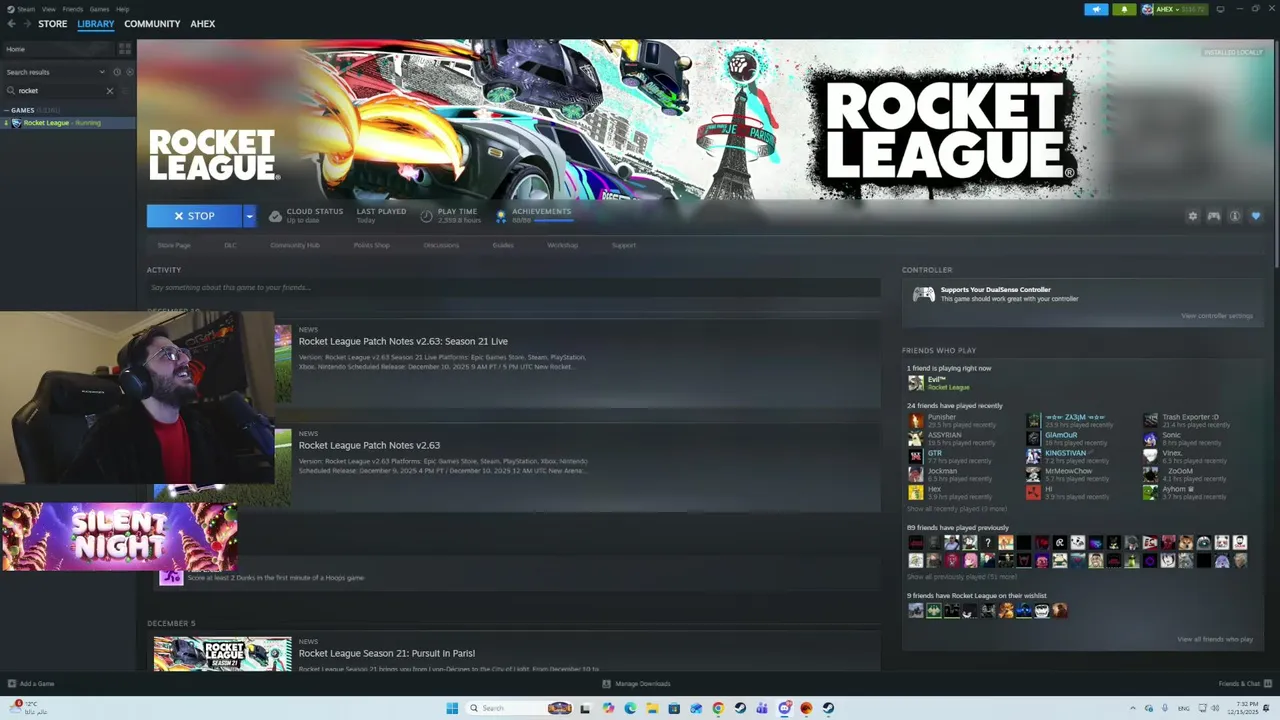Click Add a Game plus icon
The height and width of the screenshot is (720, 1280).
click(11, 684)
